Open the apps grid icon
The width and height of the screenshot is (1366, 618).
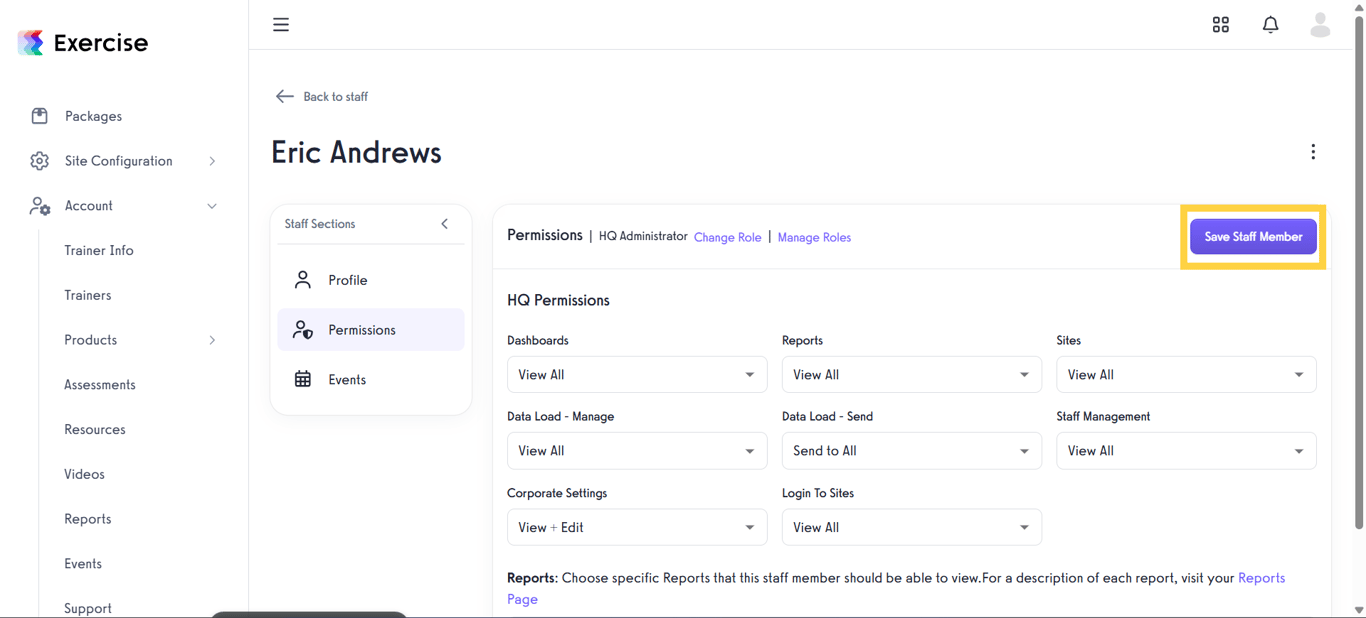[x=1221, y=25]
